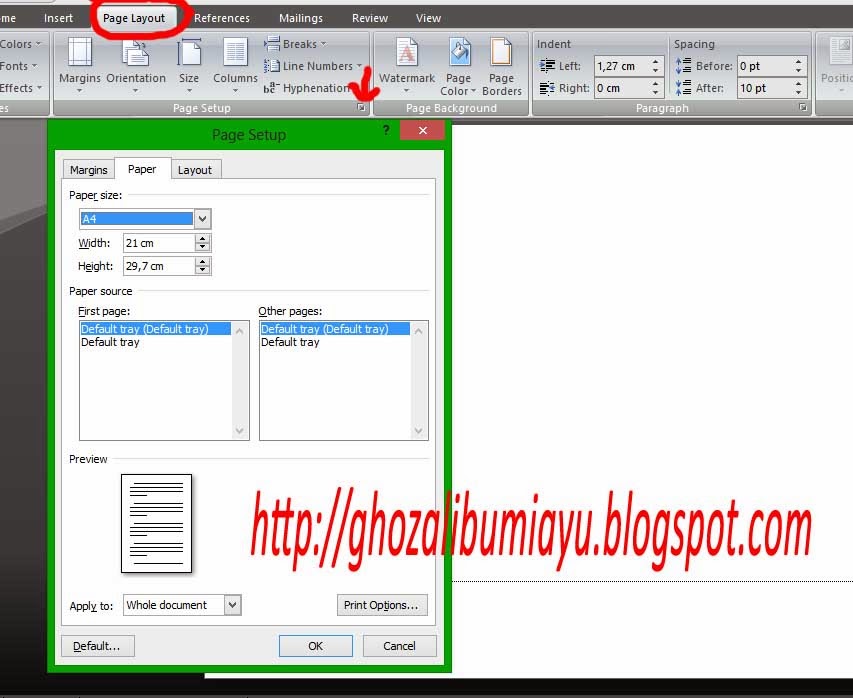This screenshot has height=698, width=853.
Task: Select second Default tray under First page
Action: point(155,342)
